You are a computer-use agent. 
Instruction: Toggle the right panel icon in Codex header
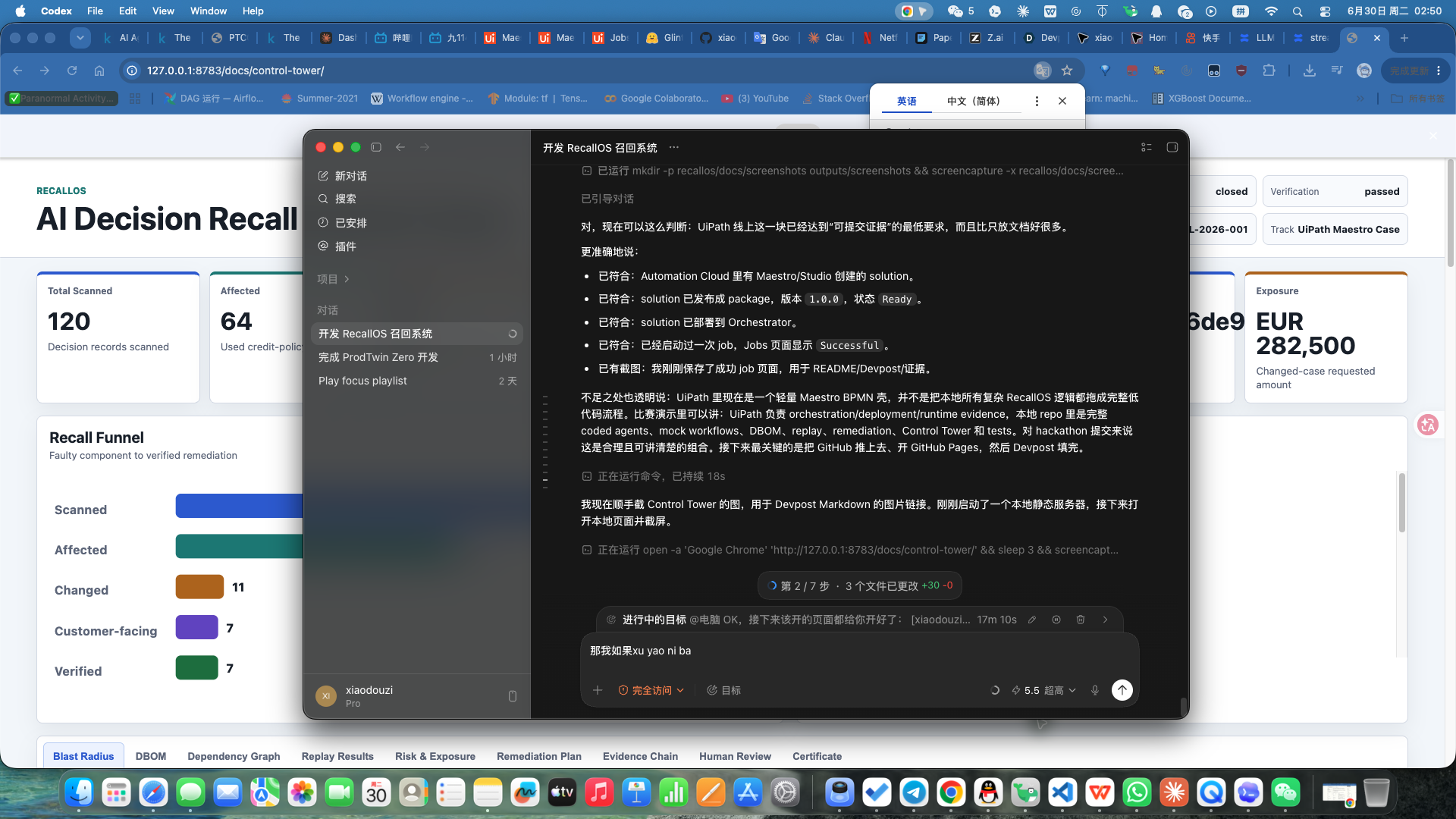coord(1172,147)
